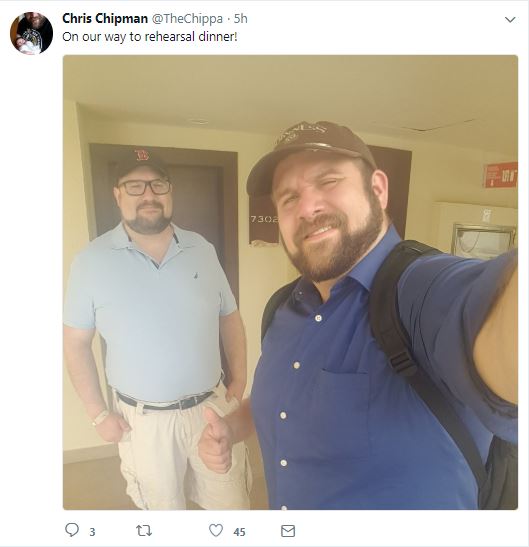Click the reply count 3
This screenshot has height=547, width=529.
tap(92, 532)
